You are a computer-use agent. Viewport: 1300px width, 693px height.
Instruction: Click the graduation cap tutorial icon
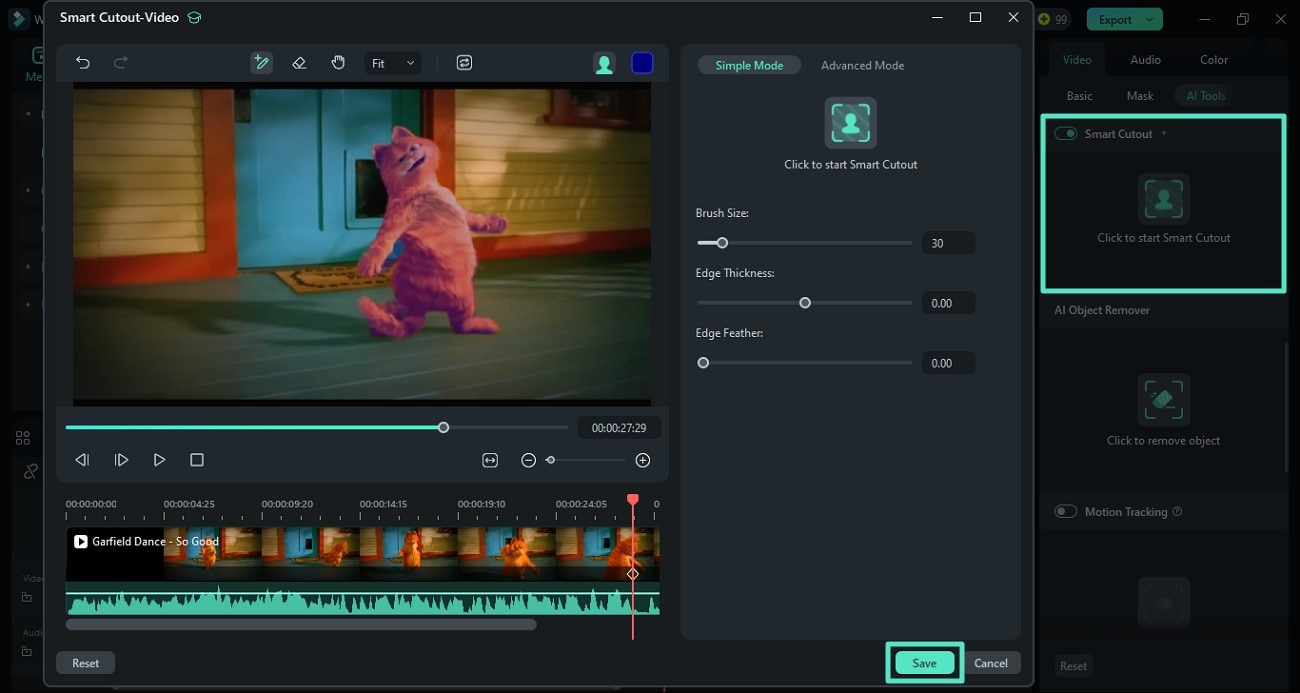[x=195, y=18]
